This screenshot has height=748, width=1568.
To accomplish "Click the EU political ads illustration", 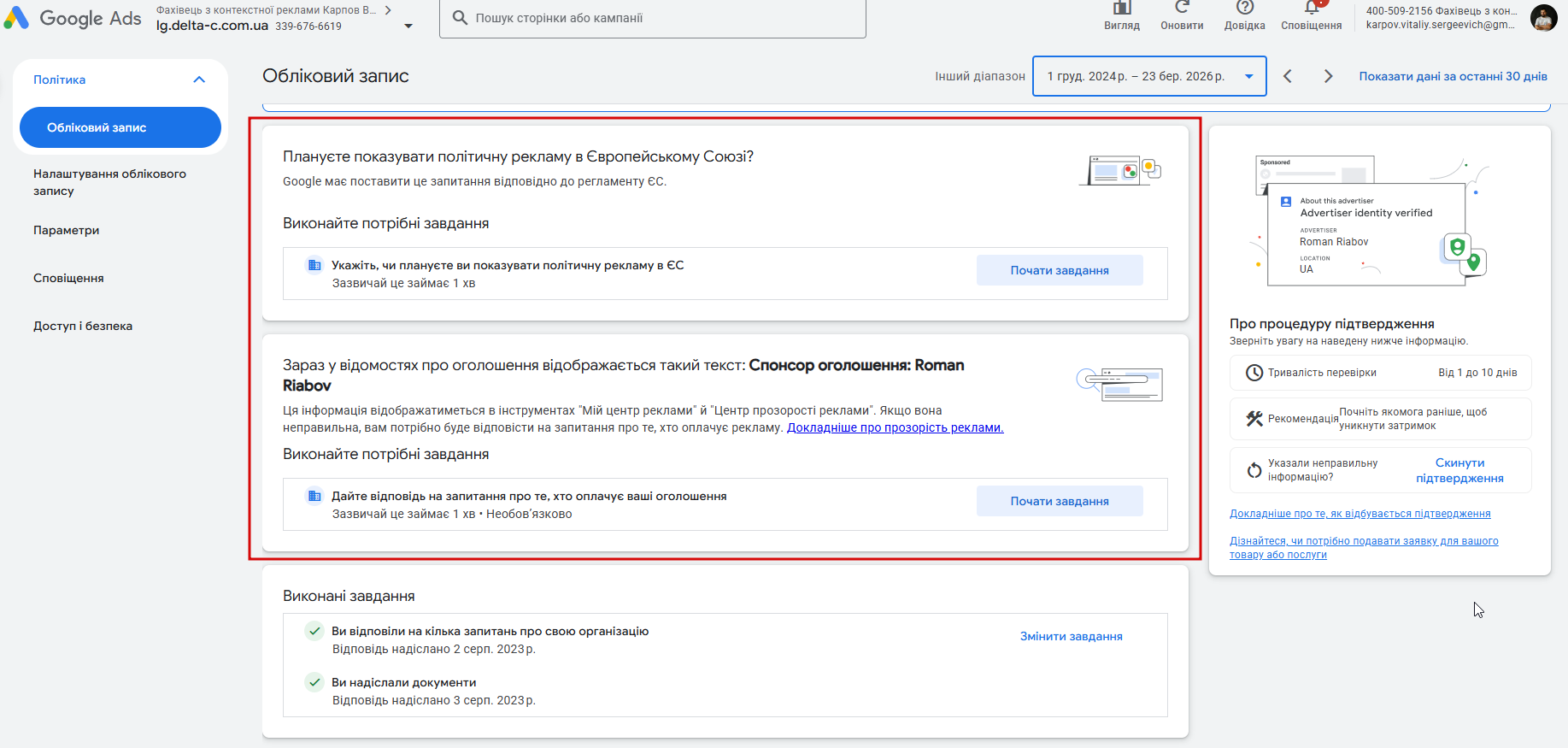I will coord(1120,170).
